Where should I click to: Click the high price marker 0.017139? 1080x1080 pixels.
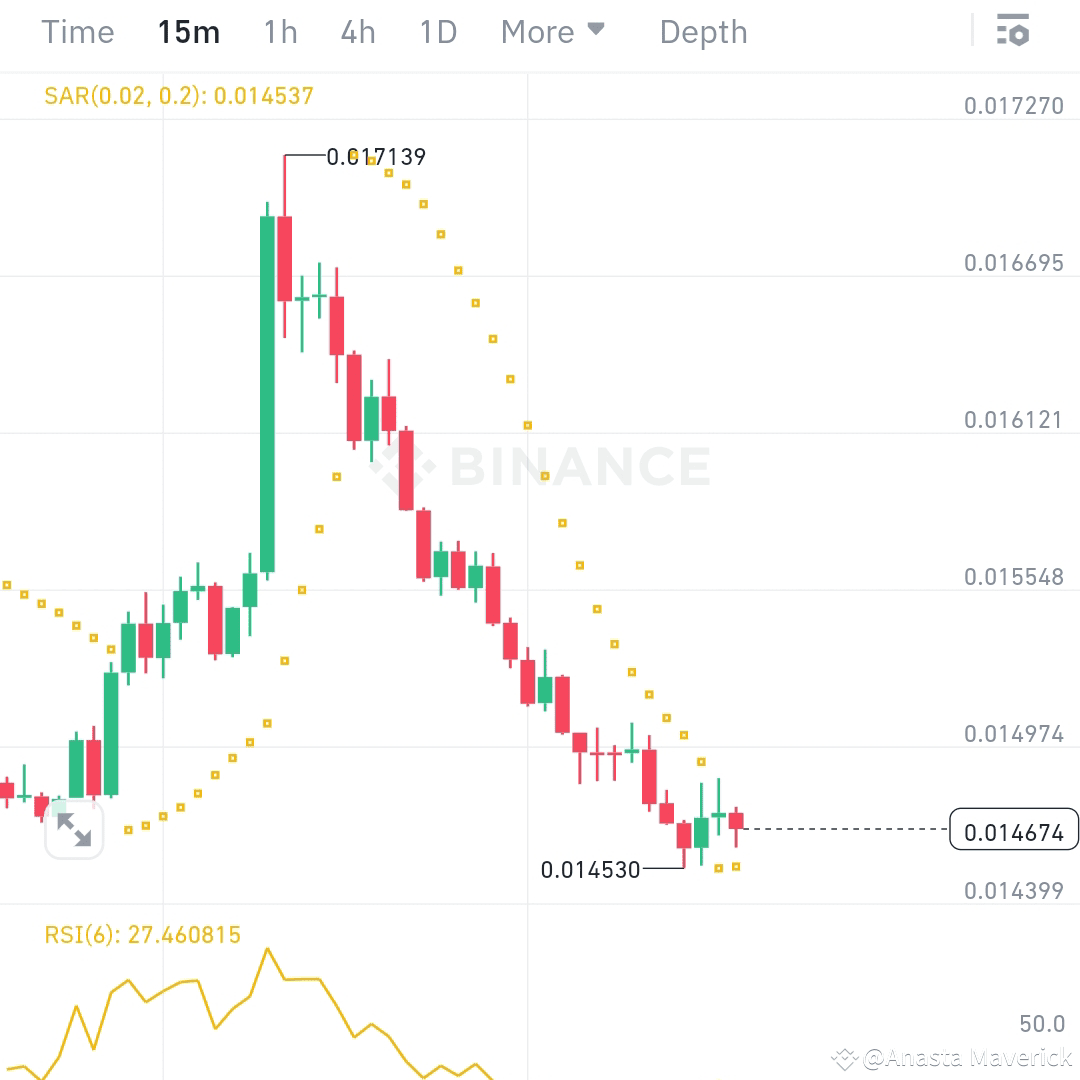376,157
